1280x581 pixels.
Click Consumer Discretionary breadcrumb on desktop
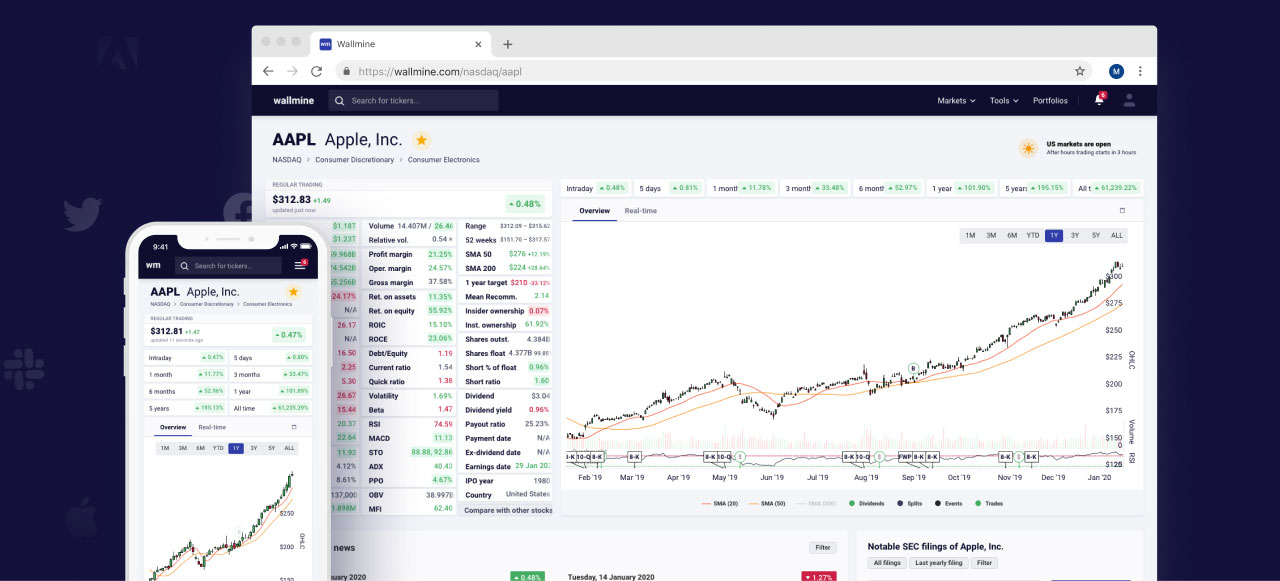coord(355,160)
